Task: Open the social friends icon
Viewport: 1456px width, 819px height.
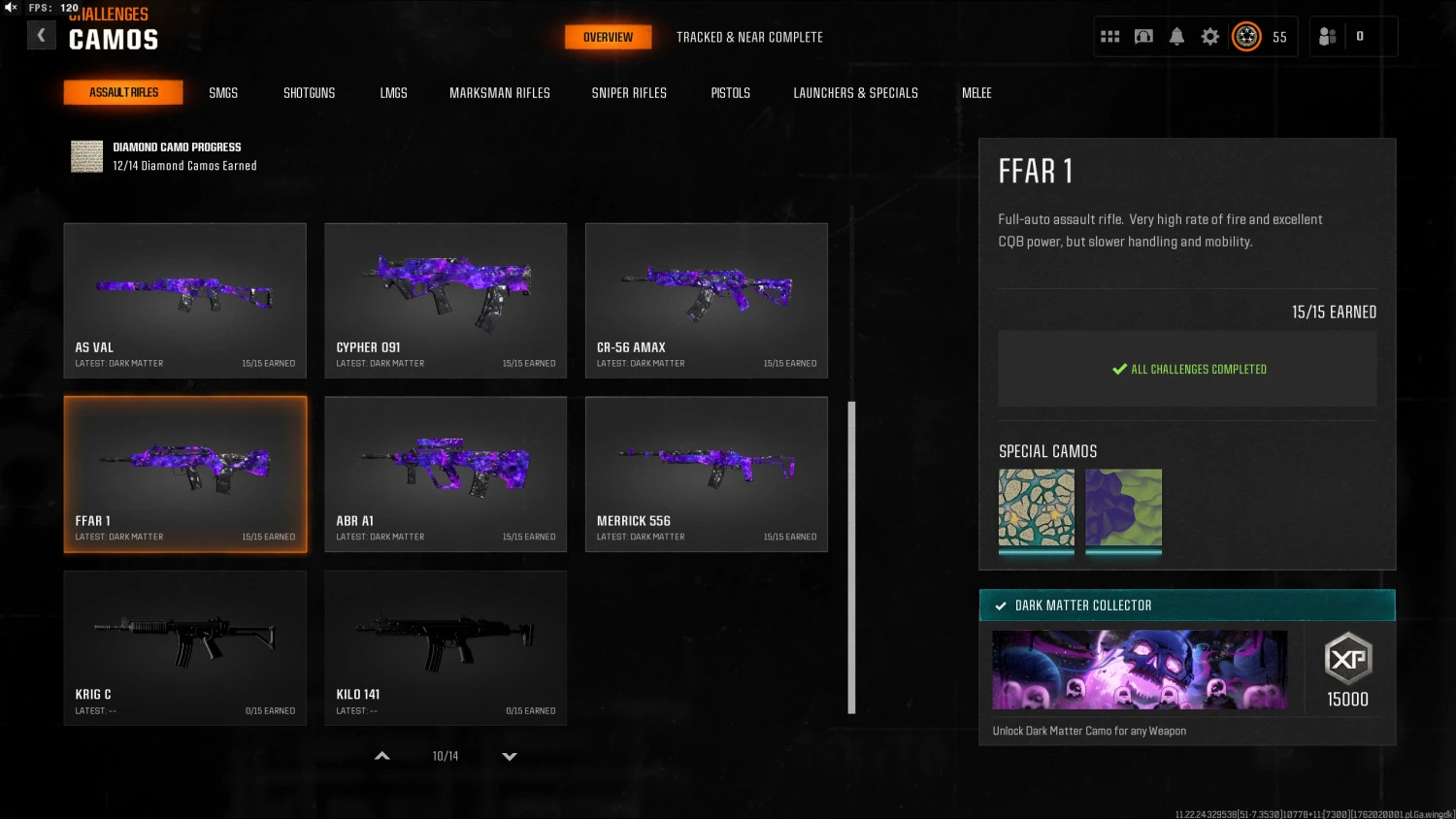Action: pos(1328,37)
